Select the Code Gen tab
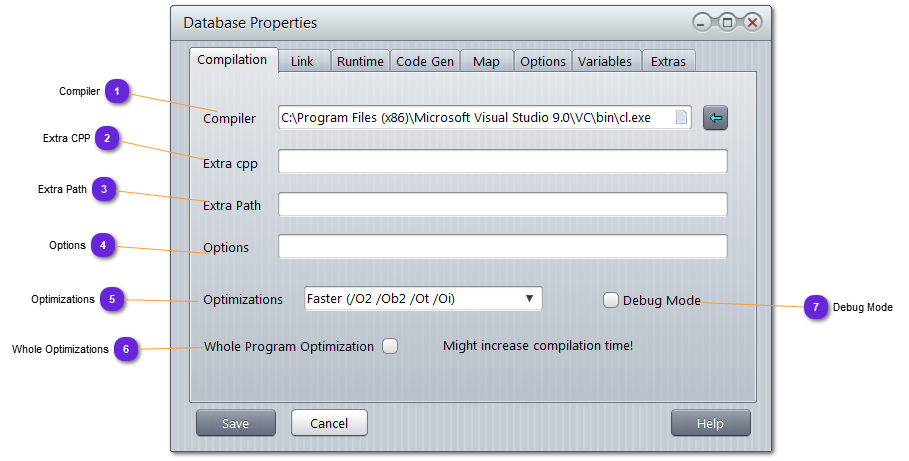 point(425,61)
